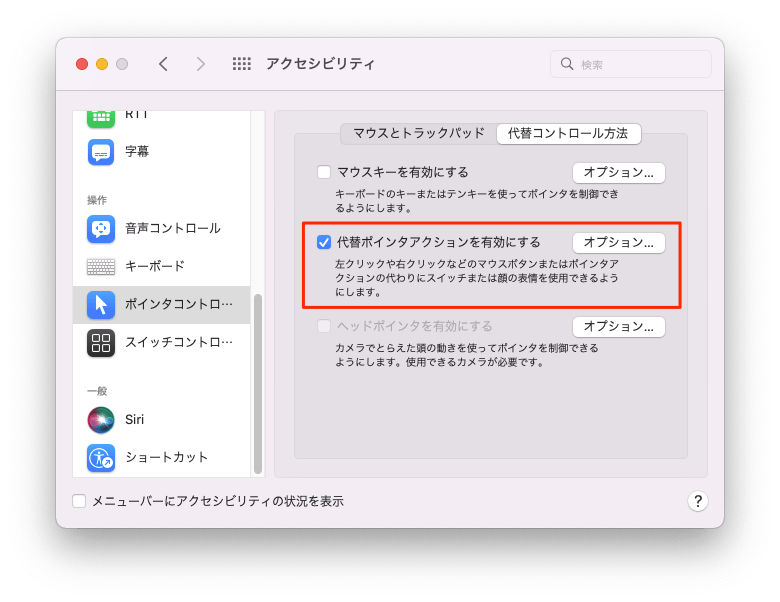The image size is (780, 602).
Task: Click the 検索 search field
Action: coord(631,64)
